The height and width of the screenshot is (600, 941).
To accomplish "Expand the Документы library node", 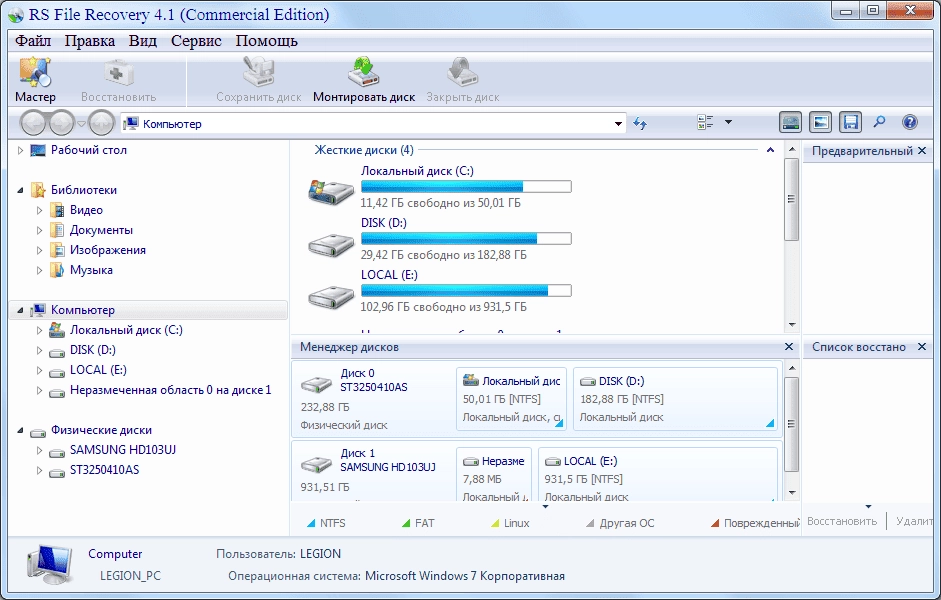I will coord(40,230).
